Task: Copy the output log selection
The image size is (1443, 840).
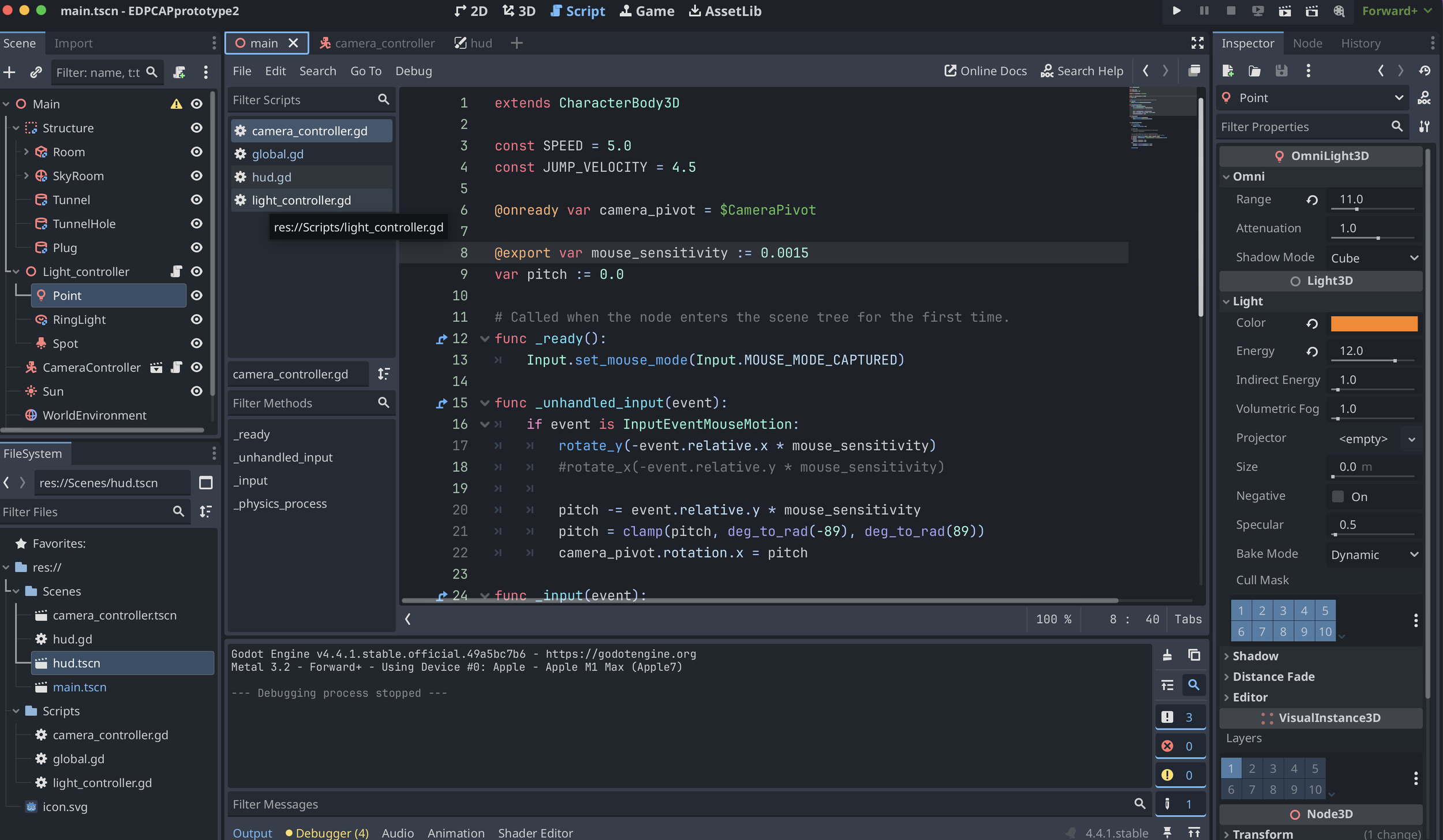Action: pos(1194,655)
